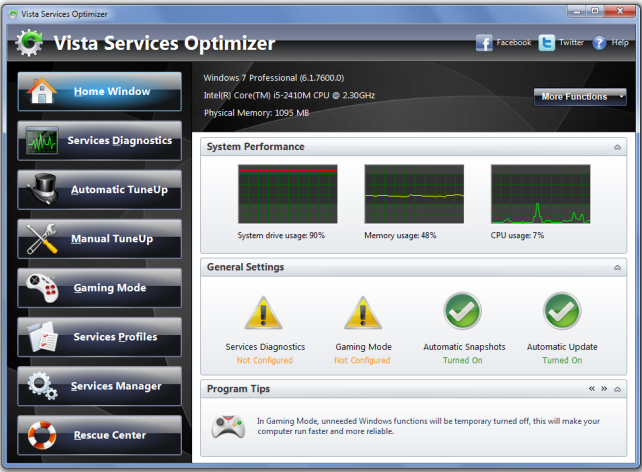Click the Rescue Center lifebuoy icon

[42, 435]
